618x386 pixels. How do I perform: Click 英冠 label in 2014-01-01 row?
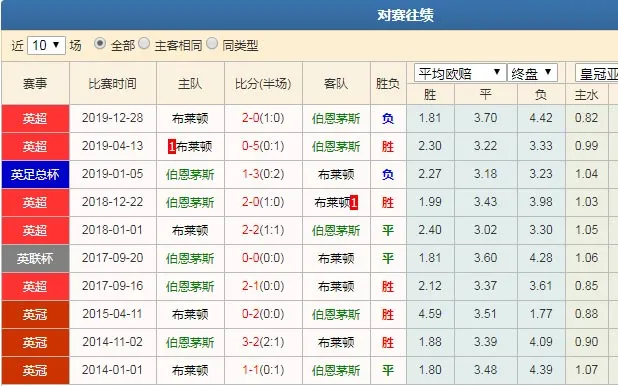click(x=35, y=371)
